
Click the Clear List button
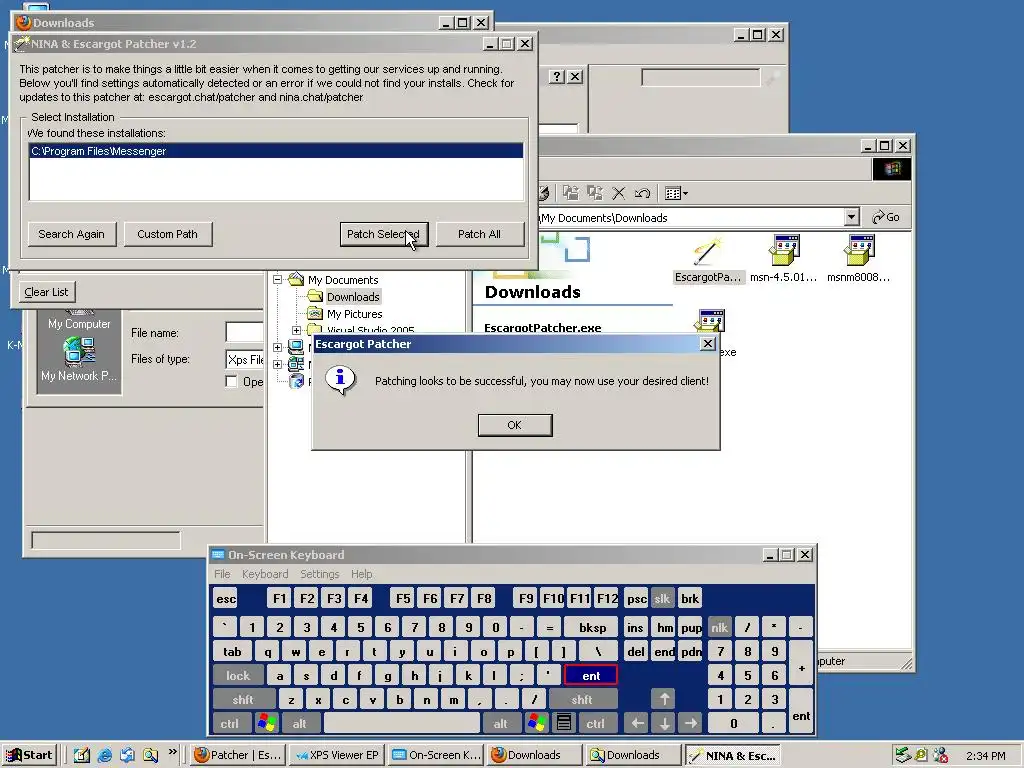click(x=46, y=292)
